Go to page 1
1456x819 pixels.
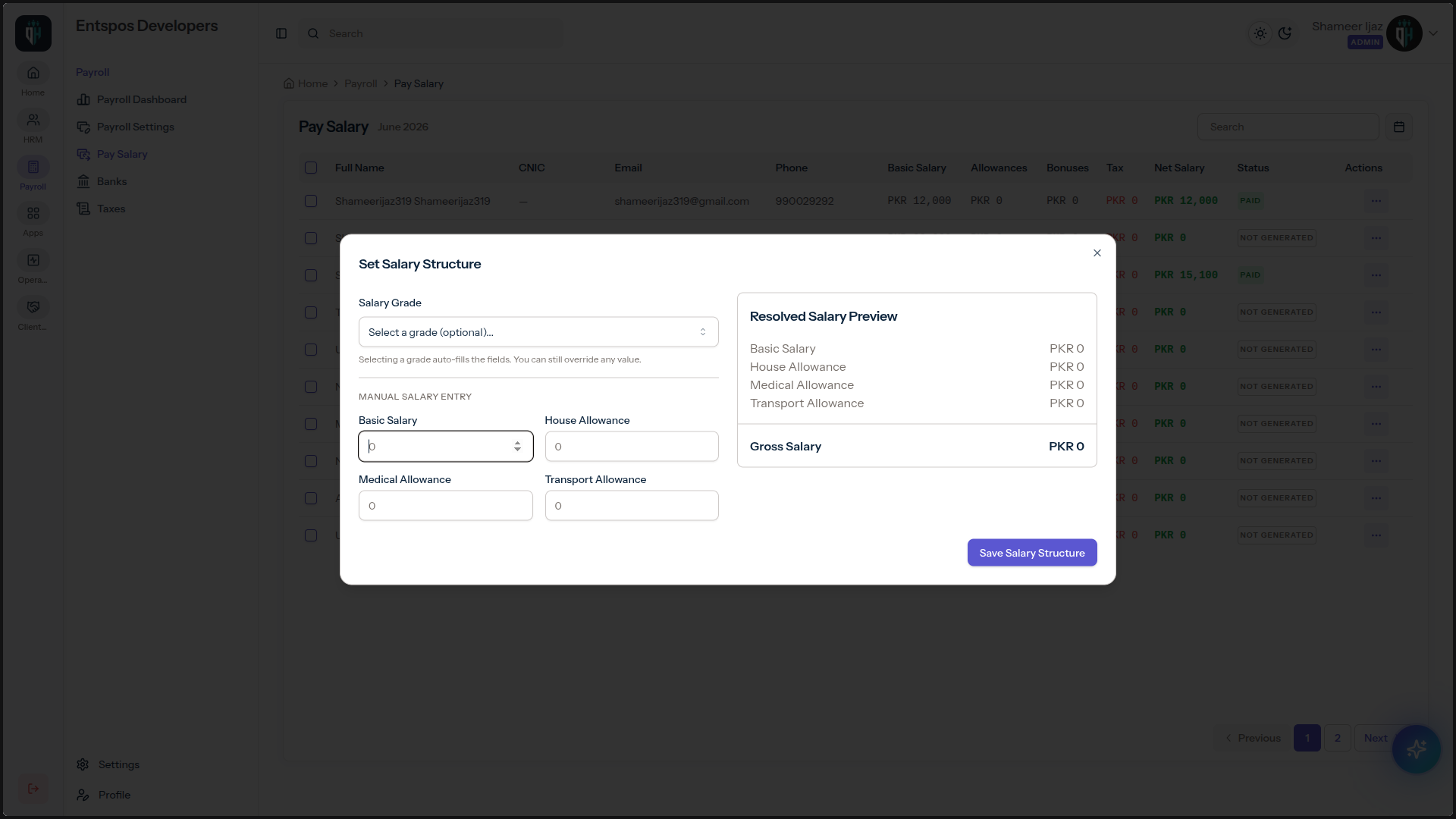tap(1307, 738)
